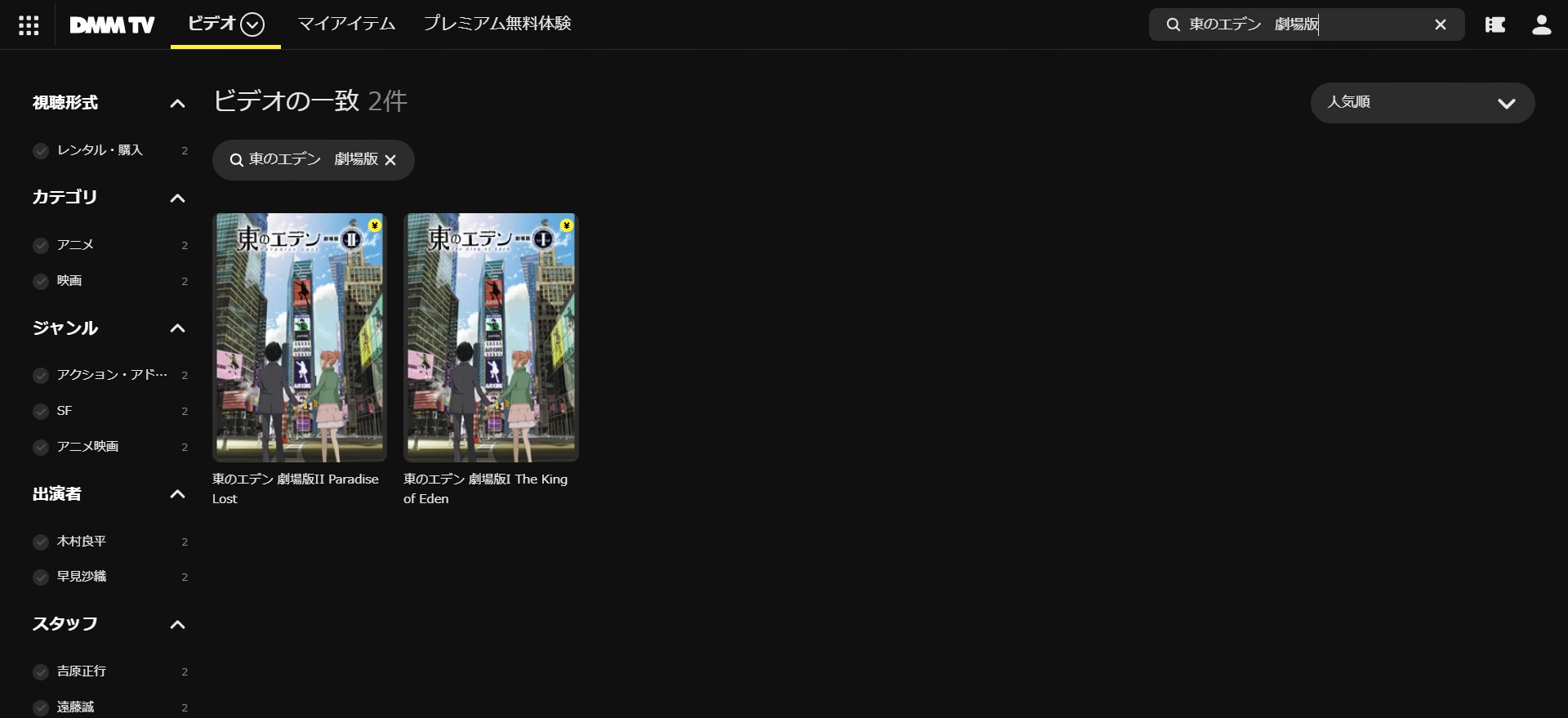Screen dimensions: 1568x718
Task: Check the レンタル・購入 filter
Action: pos(41,151)
